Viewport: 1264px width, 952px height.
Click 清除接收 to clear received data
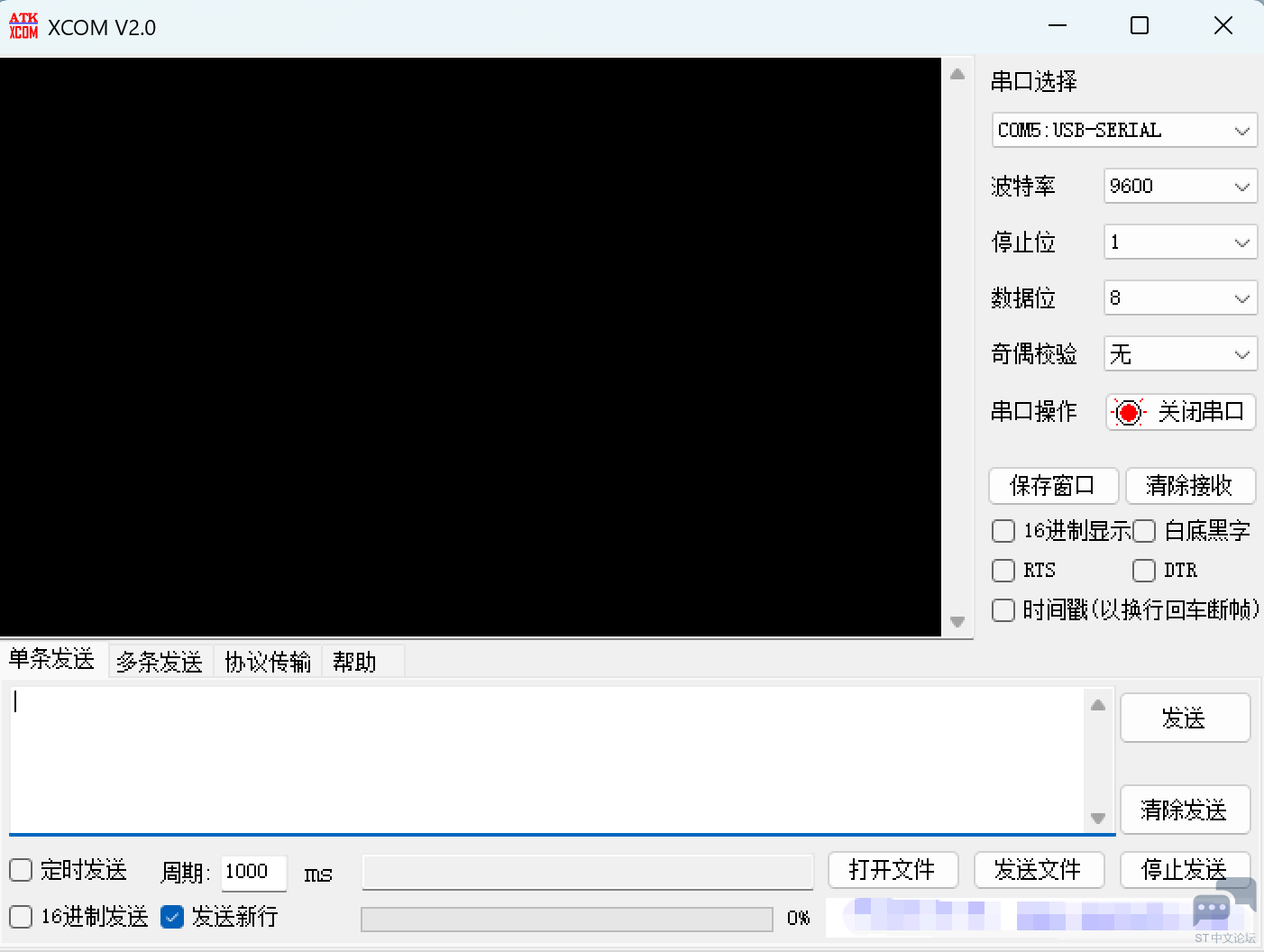pos(1191,486)
